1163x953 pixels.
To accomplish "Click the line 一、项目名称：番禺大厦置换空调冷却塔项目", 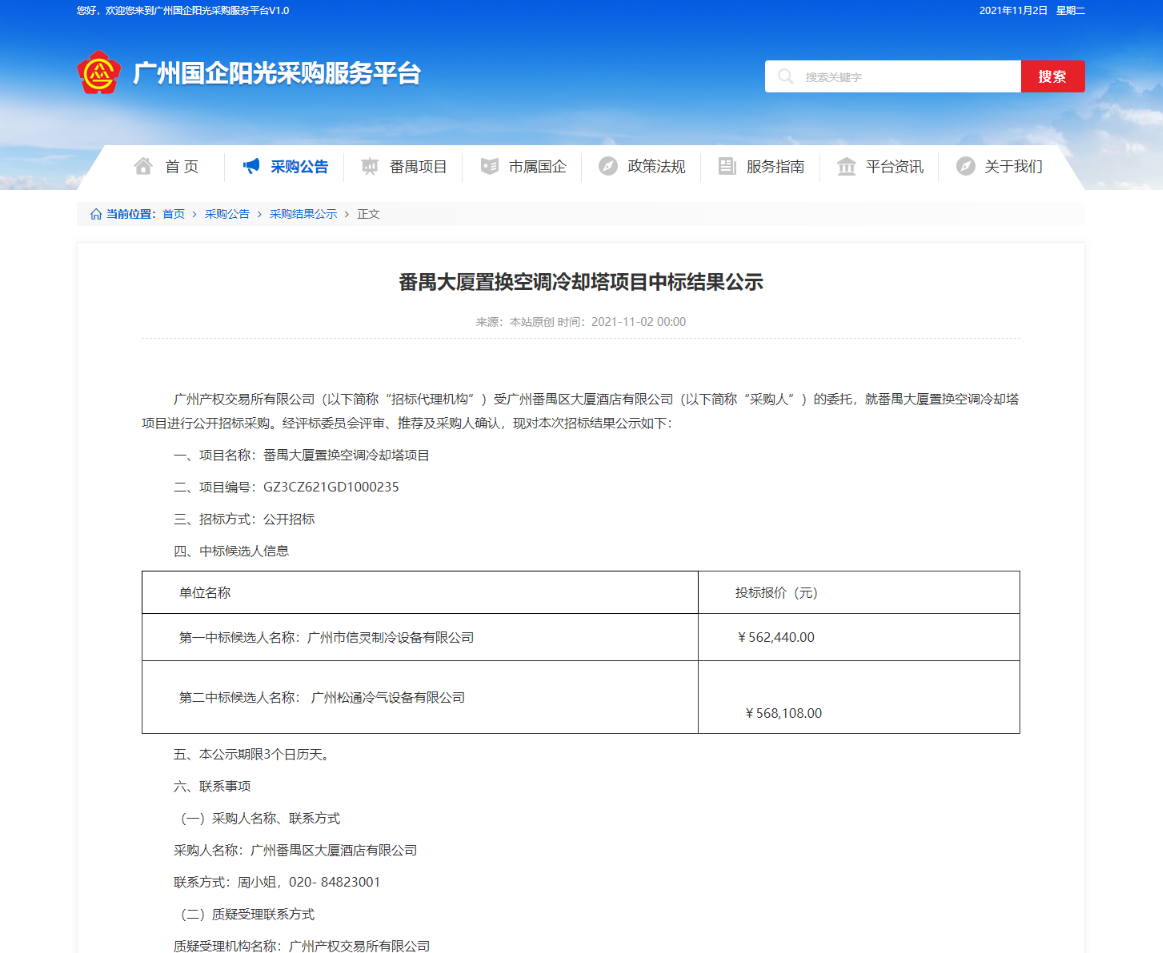I will pos(302,455).
